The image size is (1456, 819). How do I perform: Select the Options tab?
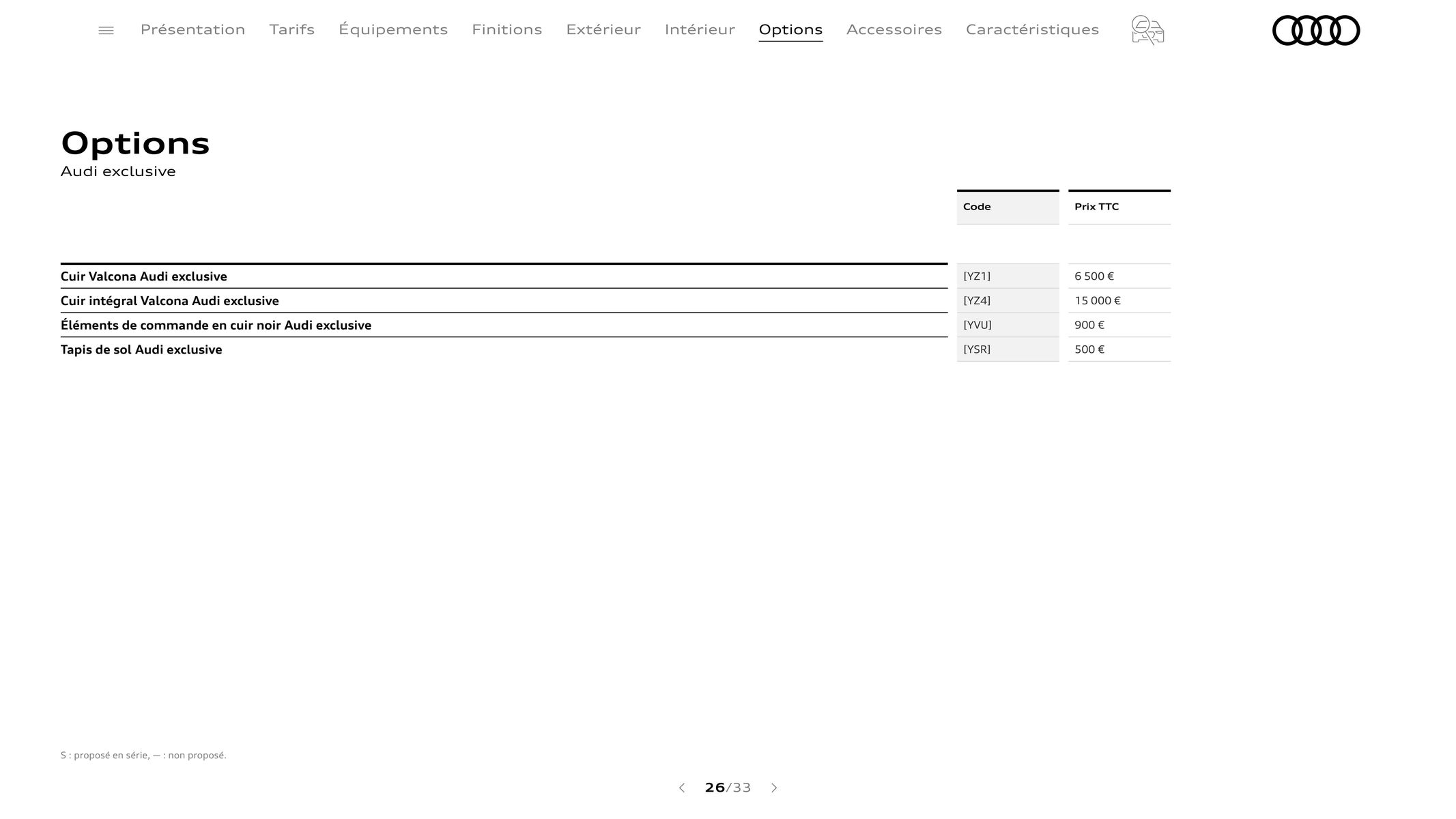790,30
